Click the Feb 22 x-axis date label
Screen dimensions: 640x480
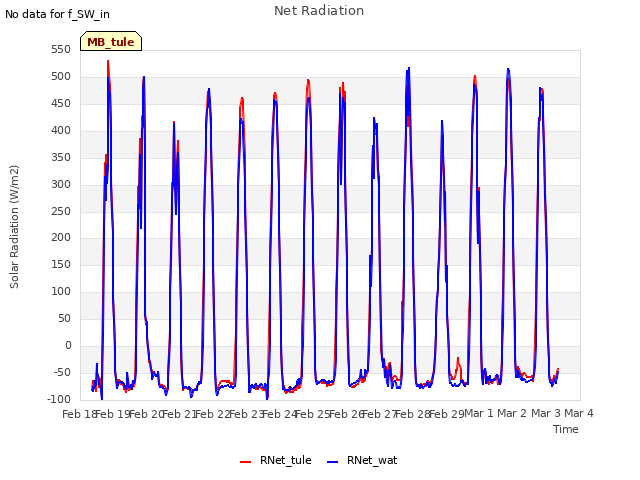coord(212,414)
